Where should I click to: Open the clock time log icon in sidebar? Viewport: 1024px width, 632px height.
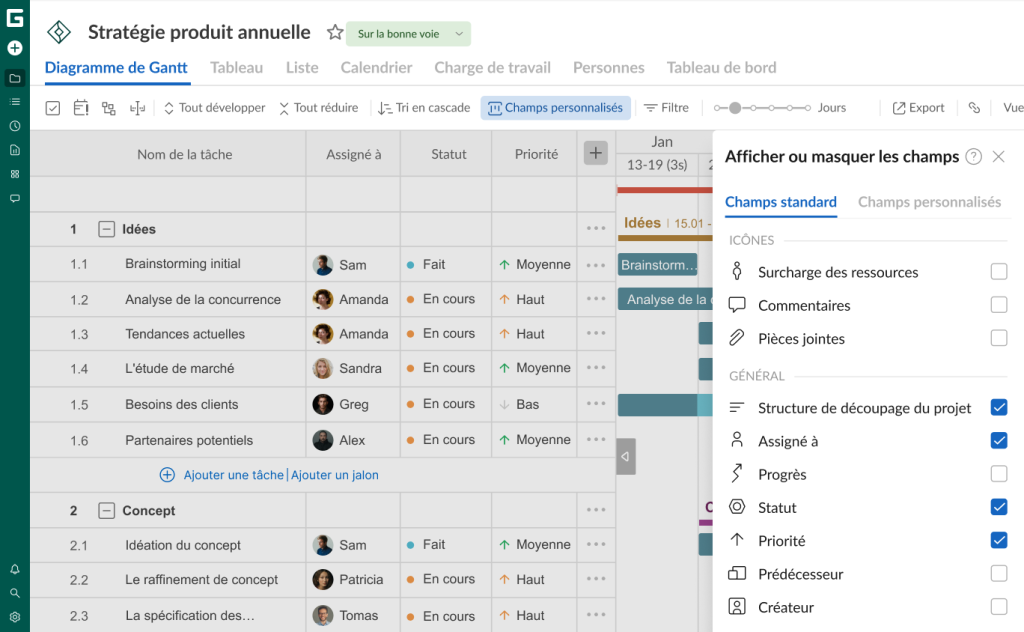tap(14, 126)
